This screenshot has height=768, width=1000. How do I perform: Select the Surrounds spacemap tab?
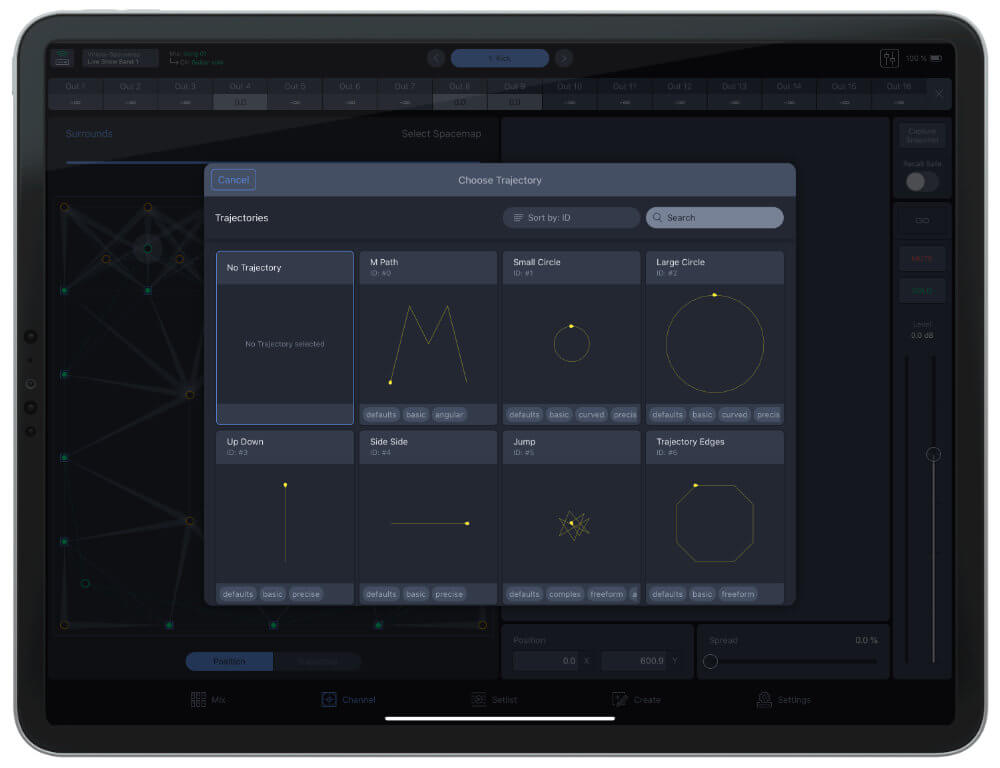pos(89,133)
